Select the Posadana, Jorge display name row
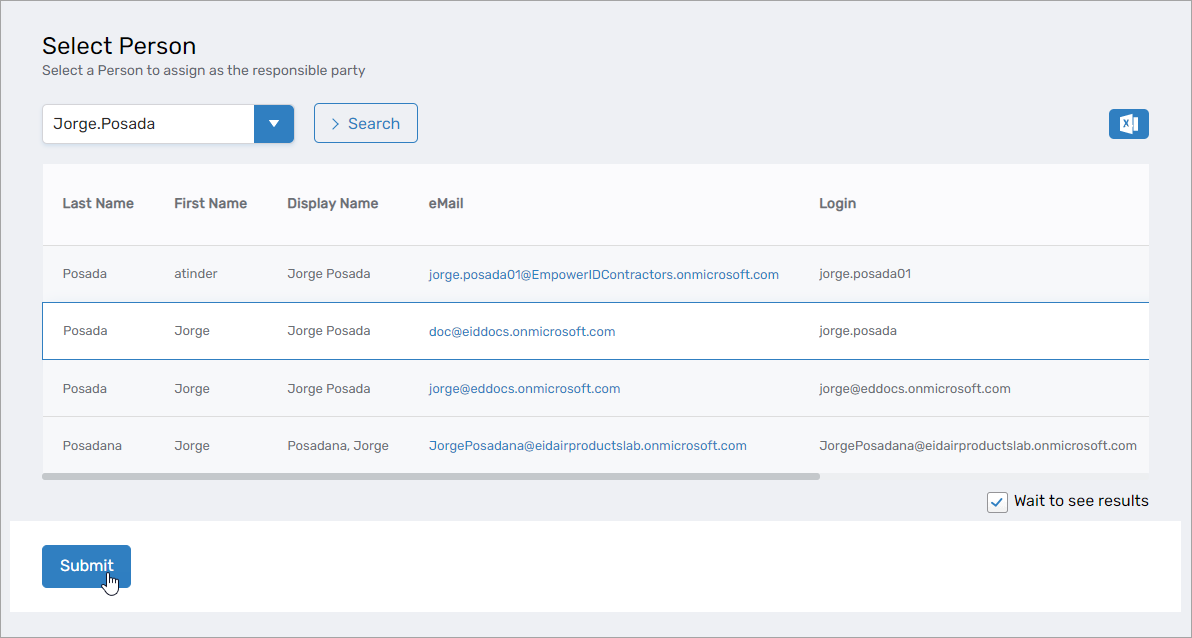Viewport: 1192px width, 638px height. pos(337,446)
